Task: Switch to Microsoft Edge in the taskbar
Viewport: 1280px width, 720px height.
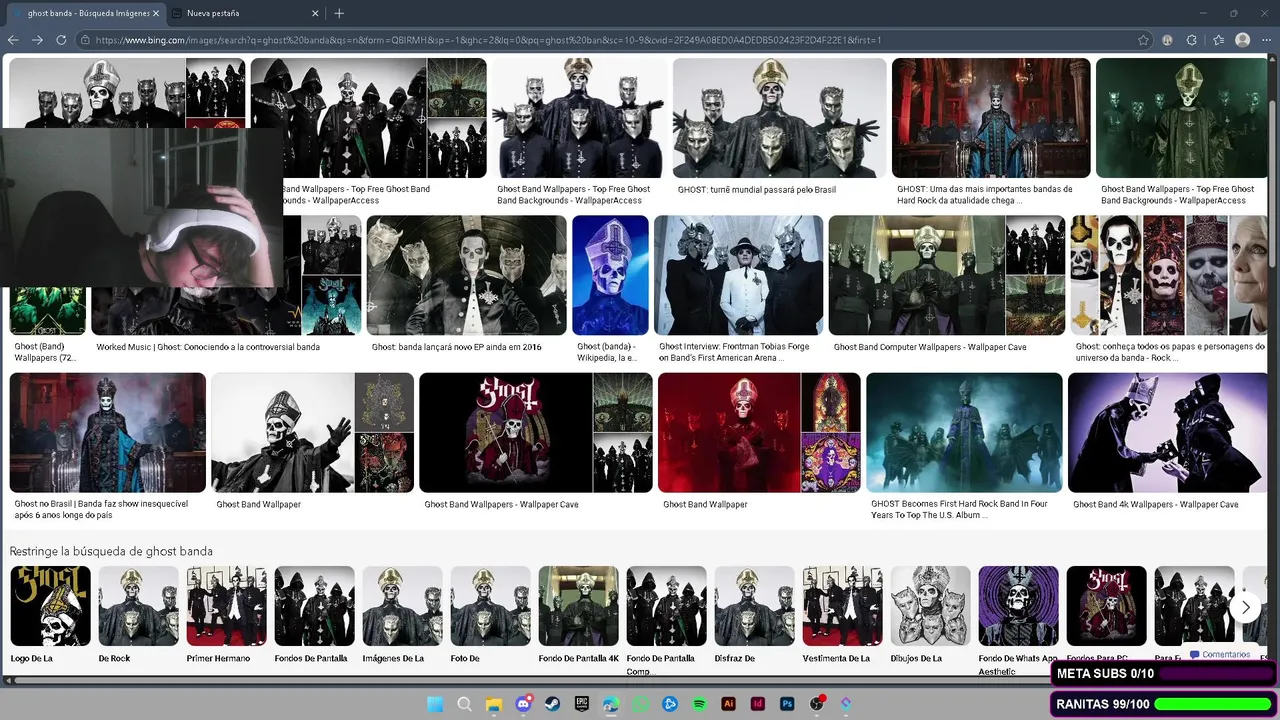Action: (x=611, y=704)
